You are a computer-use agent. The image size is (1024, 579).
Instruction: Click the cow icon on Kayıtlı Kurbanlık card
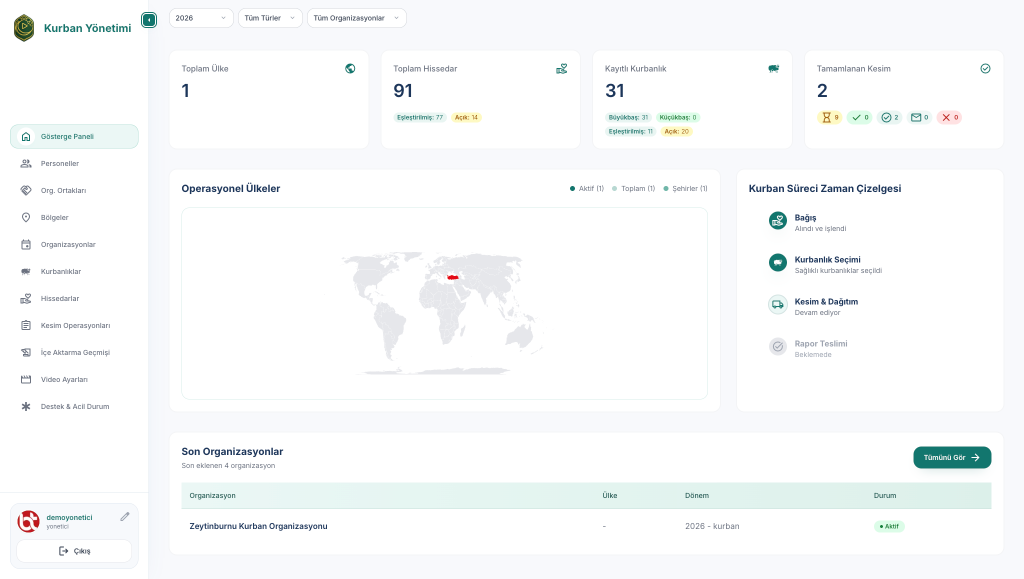(772, 69)
